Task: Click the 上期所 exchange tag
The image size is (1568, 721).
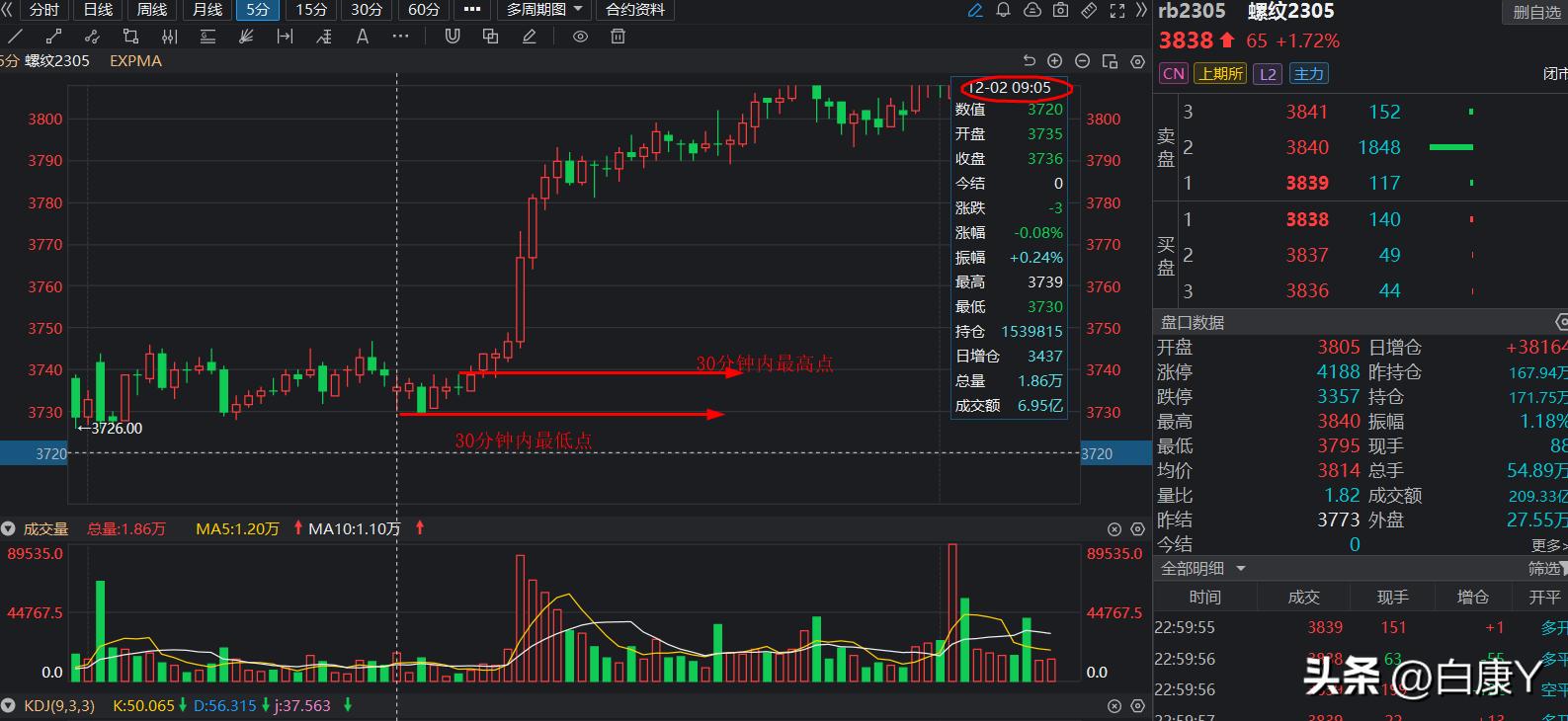Action: (x=1220, y=74)
